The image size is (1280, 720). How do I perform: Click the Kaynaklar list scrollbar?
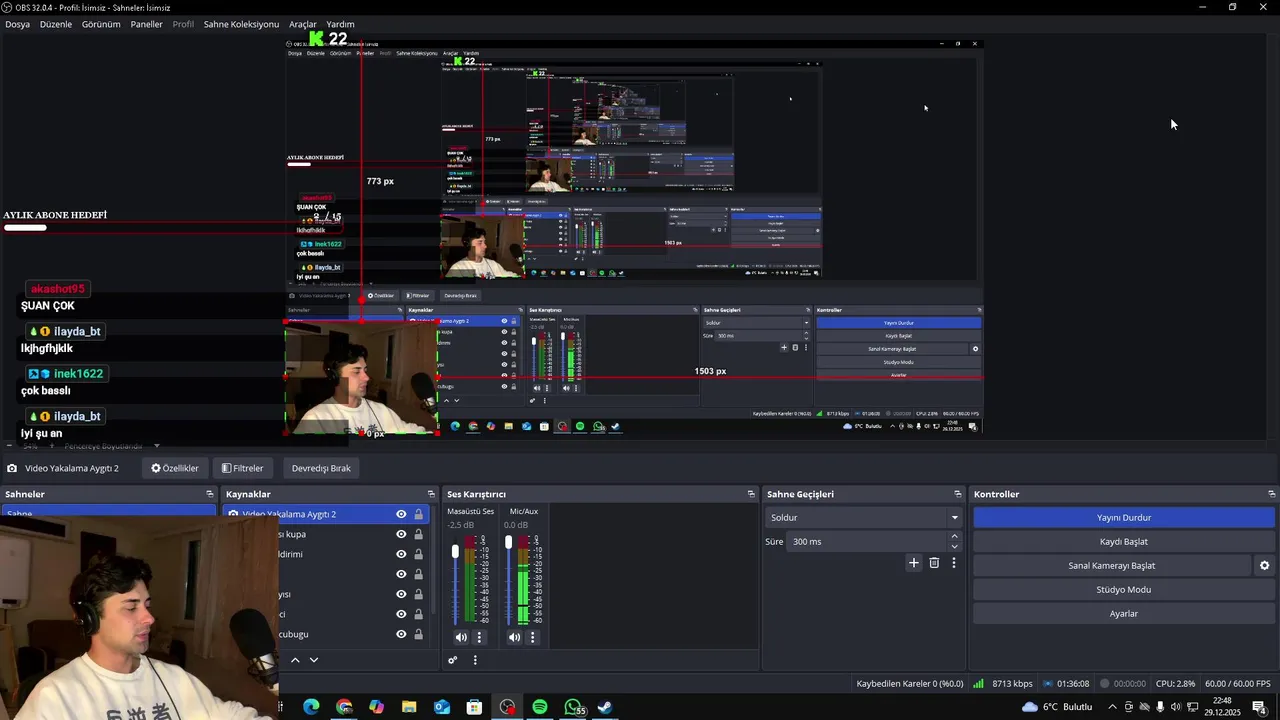click(x=434, y=560)
